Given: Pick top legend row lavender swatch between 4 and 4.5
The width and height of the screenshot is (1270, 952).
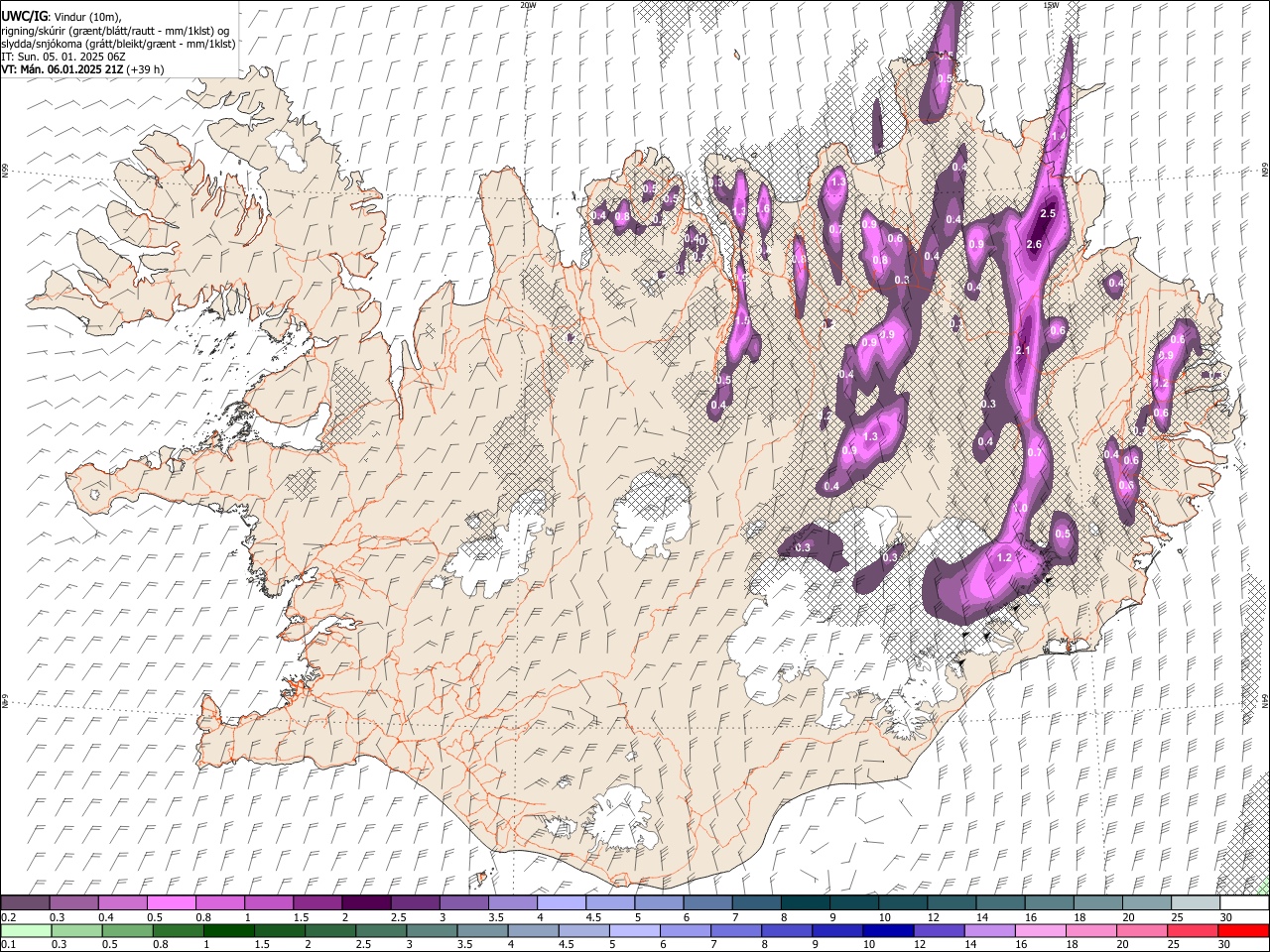Looking at the screenshot, I should click(x=562, y=902).
